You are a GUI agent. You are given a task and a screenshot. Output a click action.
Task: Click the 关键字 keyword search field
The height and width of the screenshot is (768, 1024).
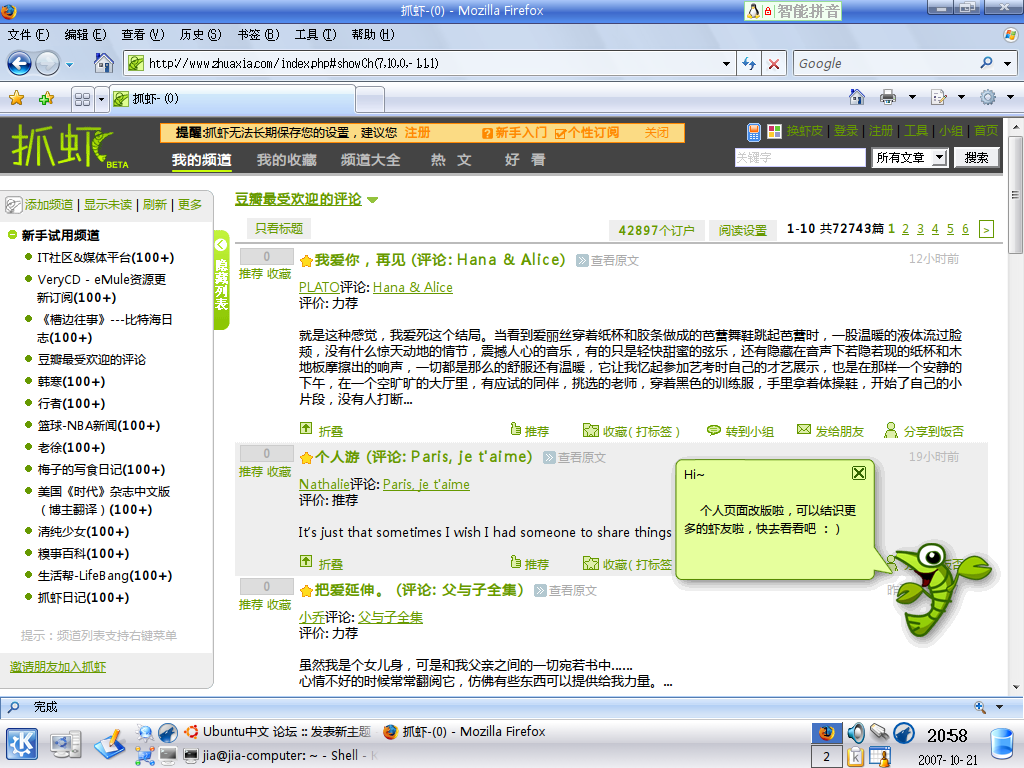point(800,157)
